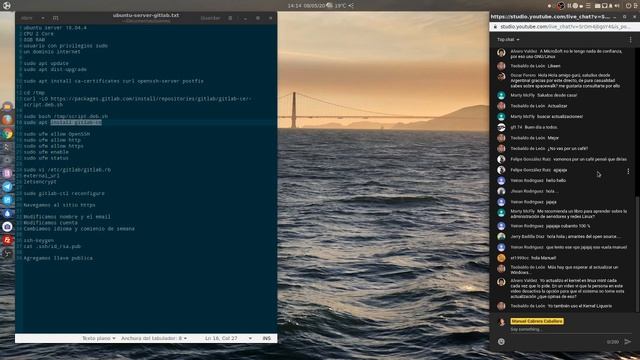Open the Anchura del tabulador dropdown
Image resolution: width=640 pixels, height=360 pixels.
click(x=154, y=338)
